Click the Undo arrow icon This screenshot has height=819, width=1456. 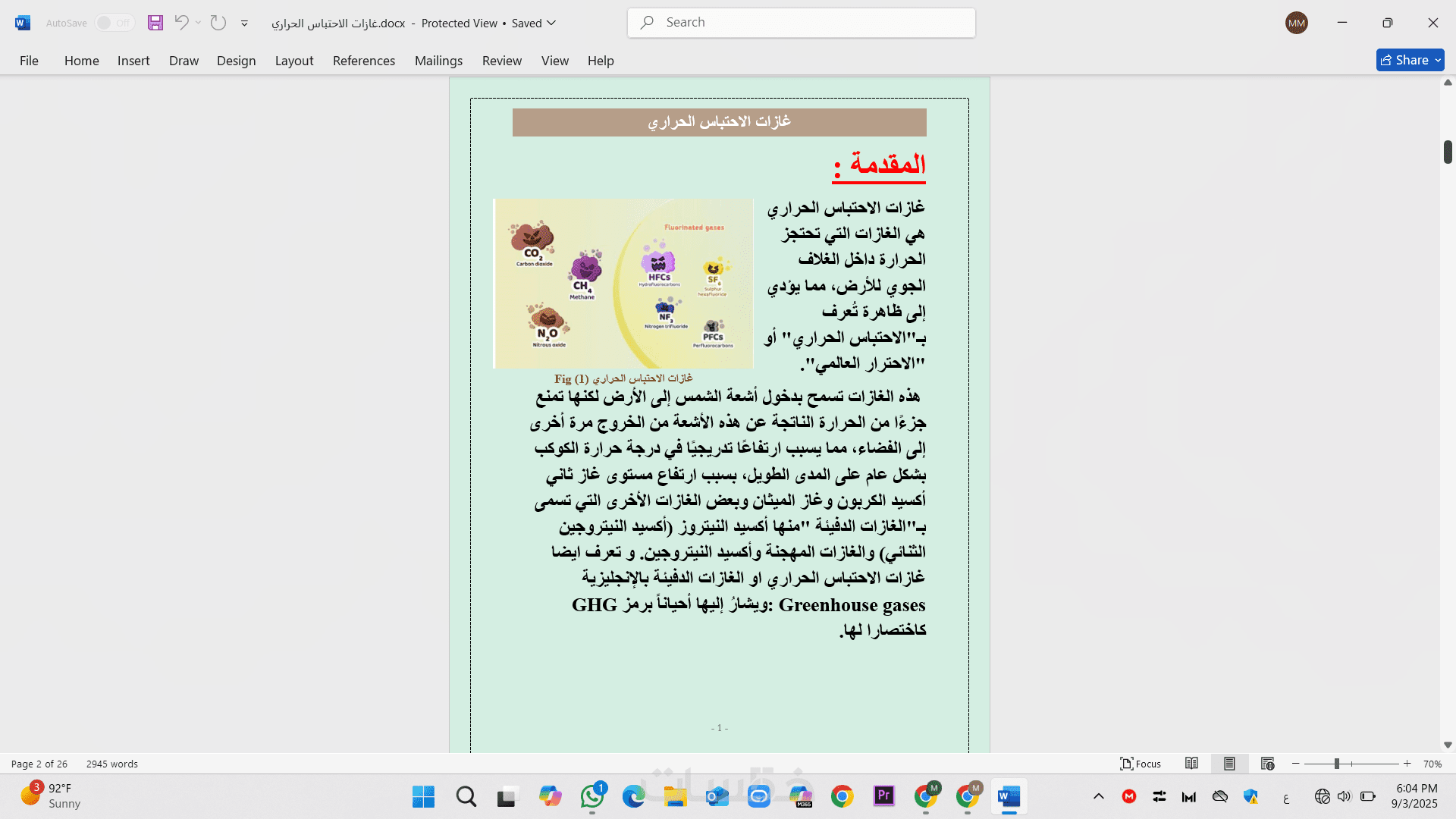pyautogui.click(x=181, y=23)
